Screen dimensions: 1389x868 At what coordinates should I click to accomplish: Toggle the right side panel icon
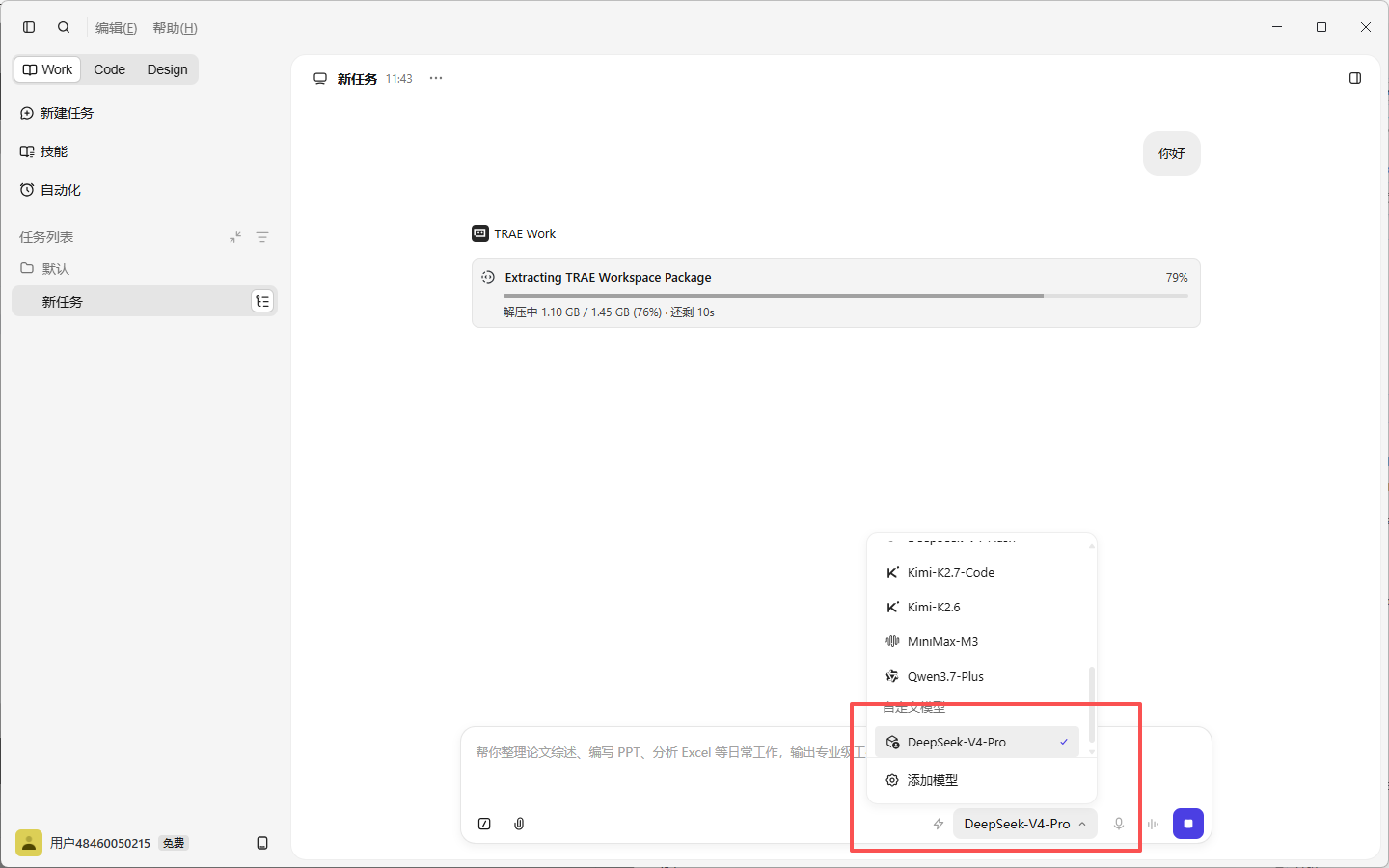point(1355,78)
